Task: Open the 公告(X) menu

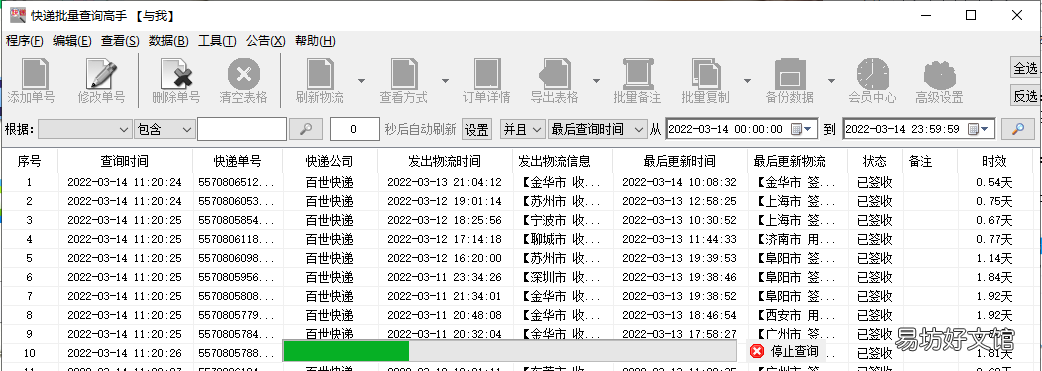Action: (x=266, y=41)
